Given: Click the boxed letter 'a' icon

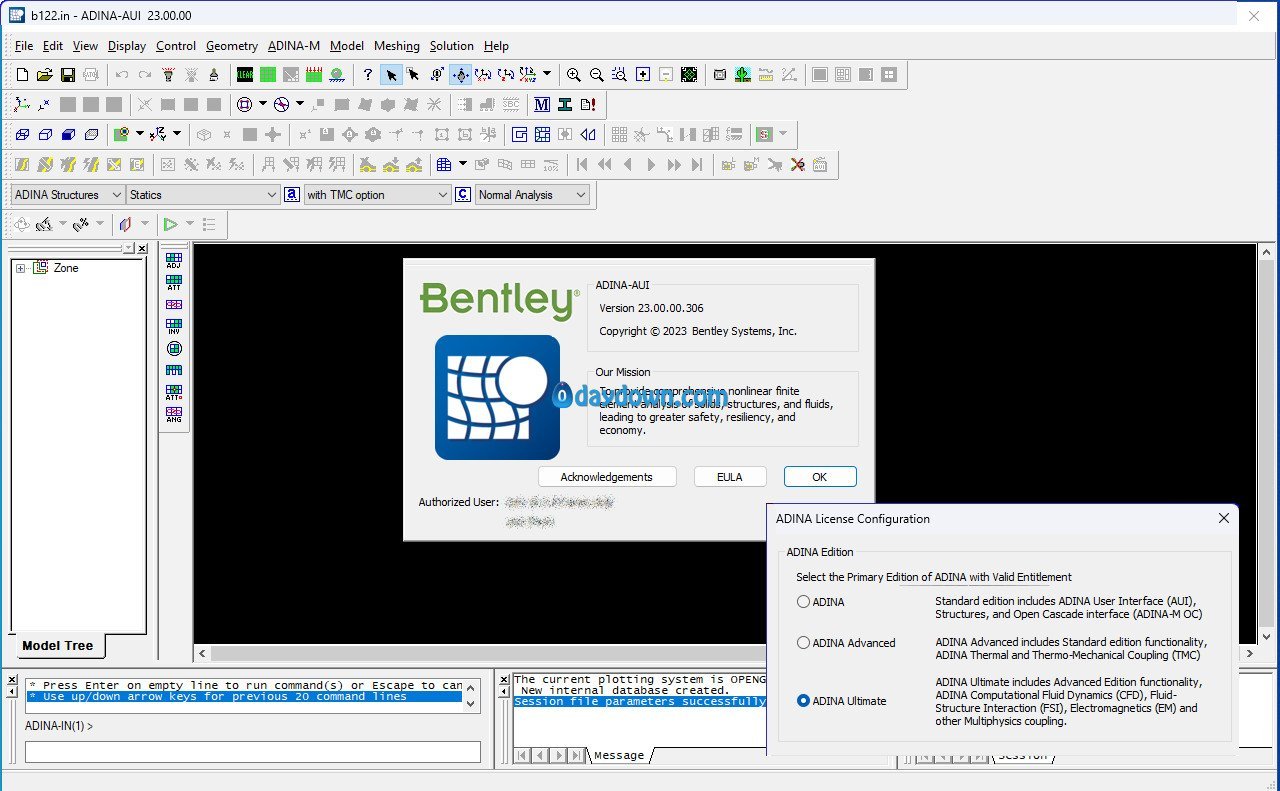Looking at the screenshot, I should click(x=291, y=195).
